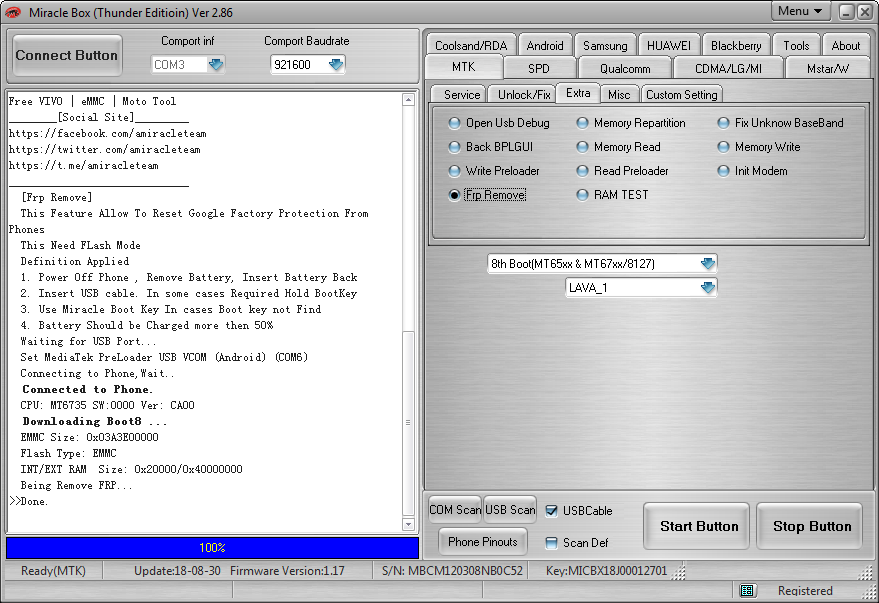This screenshot has width=879, height=603.
Task: Switch to the Blackberry tab
Action: click(x=736, y=45)
